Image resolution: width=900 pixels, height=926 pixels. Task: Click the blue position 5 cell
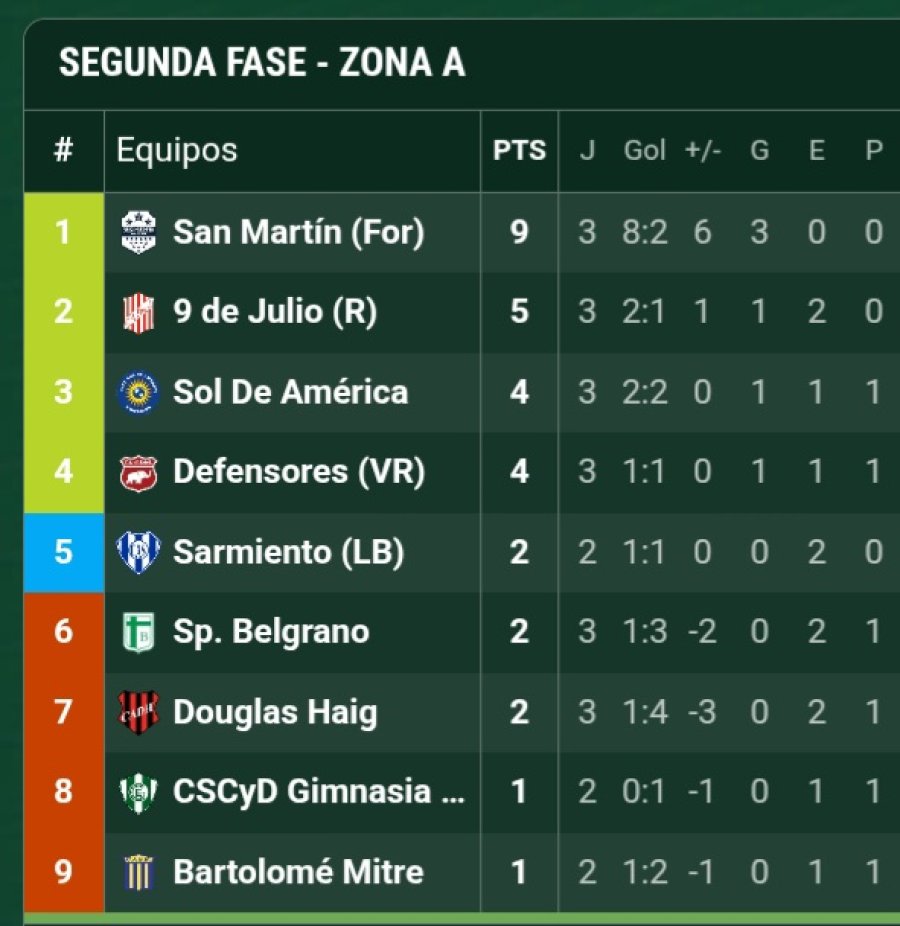tap(64, 553)
